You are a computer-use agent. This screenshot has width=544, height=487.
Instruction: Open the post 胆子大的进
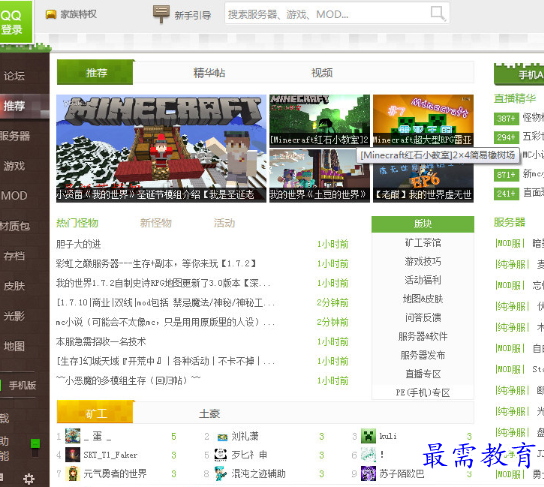(78, 244)
